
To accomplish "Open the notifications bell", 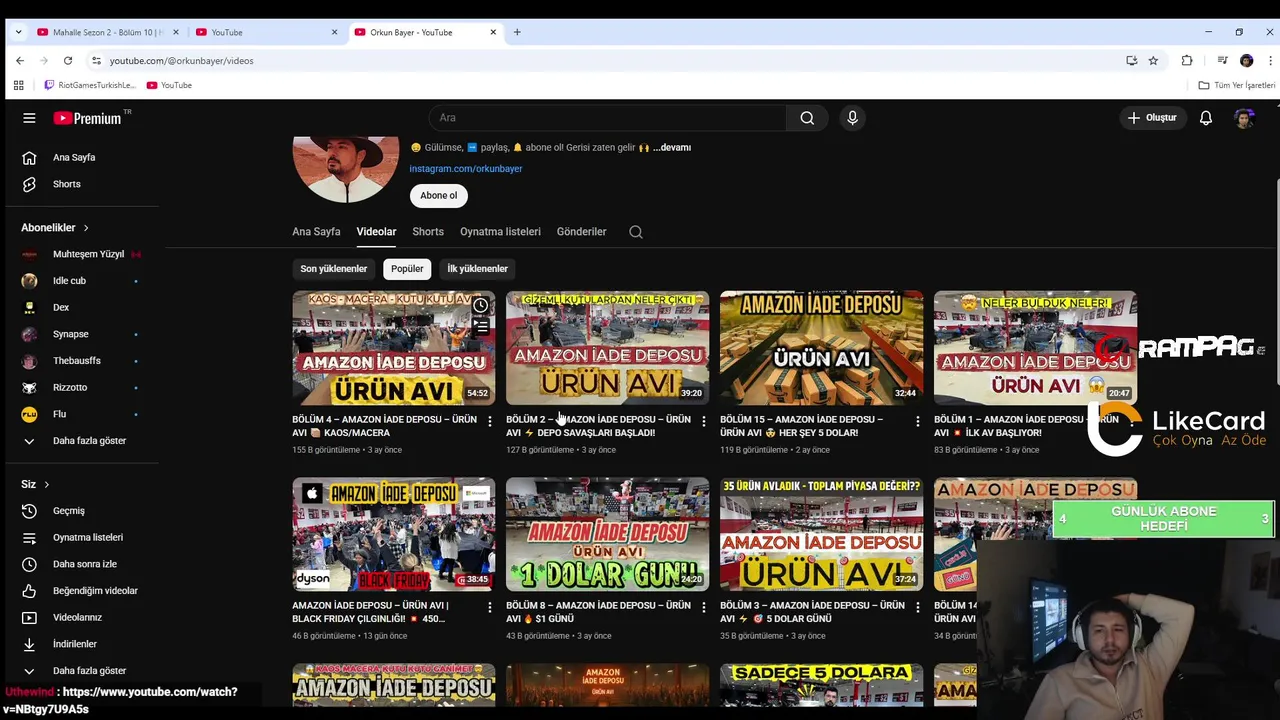I will point(1206,118).
